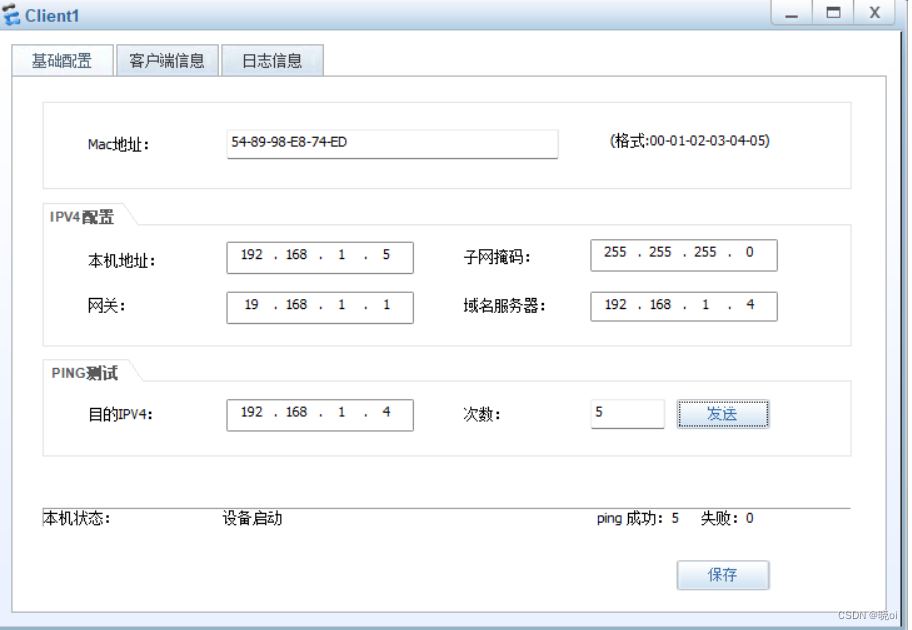Image resolution: width=912 pixels, height=630 pixels.
Task: Save settings with the 保存 button
Action: coord(723,575)
